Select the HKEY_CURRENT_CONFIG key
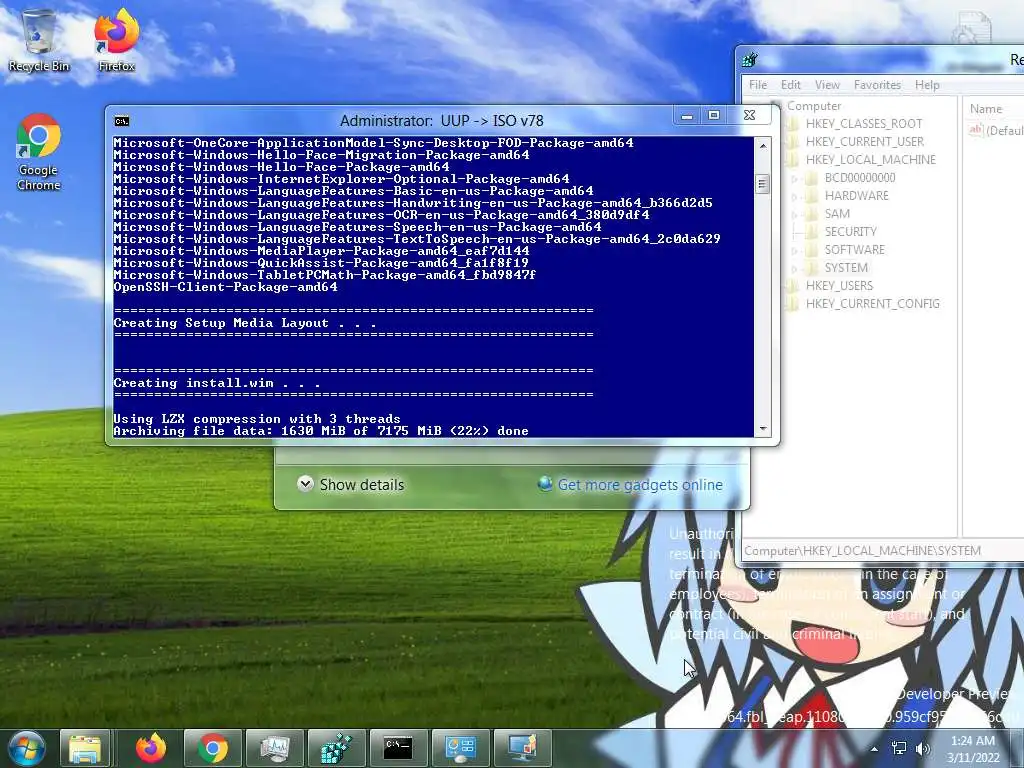Image resolution: width=1024 pixels, height=768 pixels. point(872,304)
